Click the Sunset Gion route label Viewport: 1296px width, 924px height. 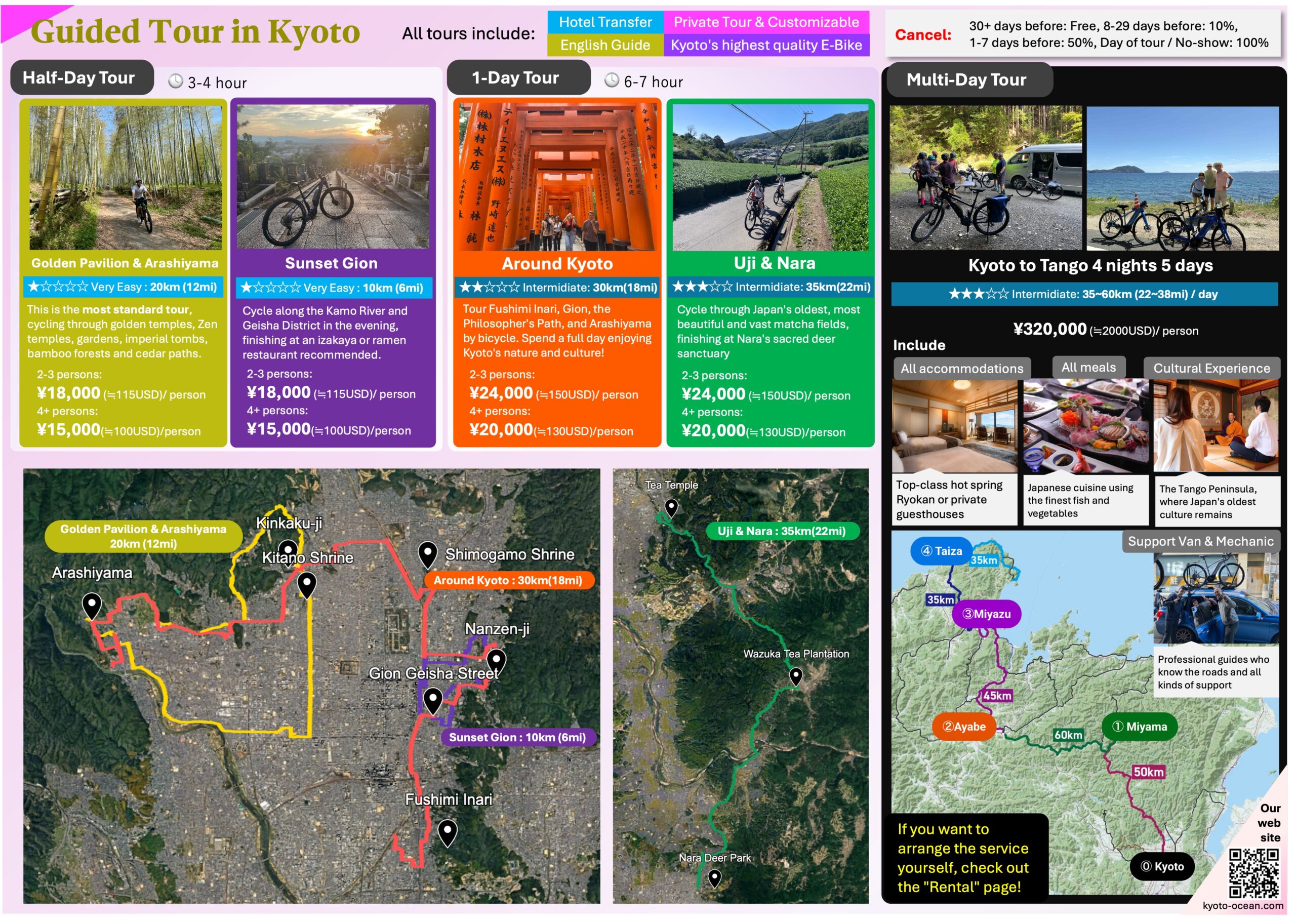pyautogui.click(x=517, y=737)
